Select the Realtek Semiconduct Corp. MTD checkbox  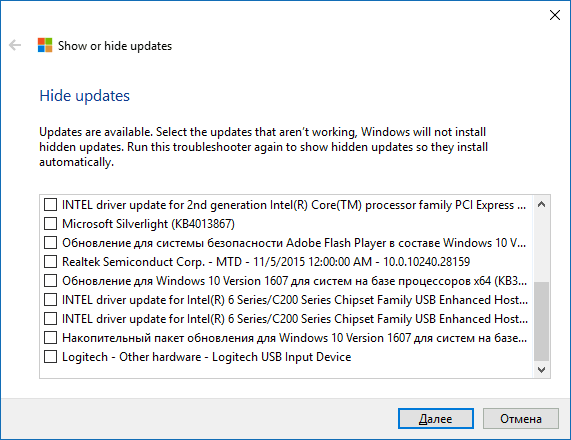click(50, 261)
